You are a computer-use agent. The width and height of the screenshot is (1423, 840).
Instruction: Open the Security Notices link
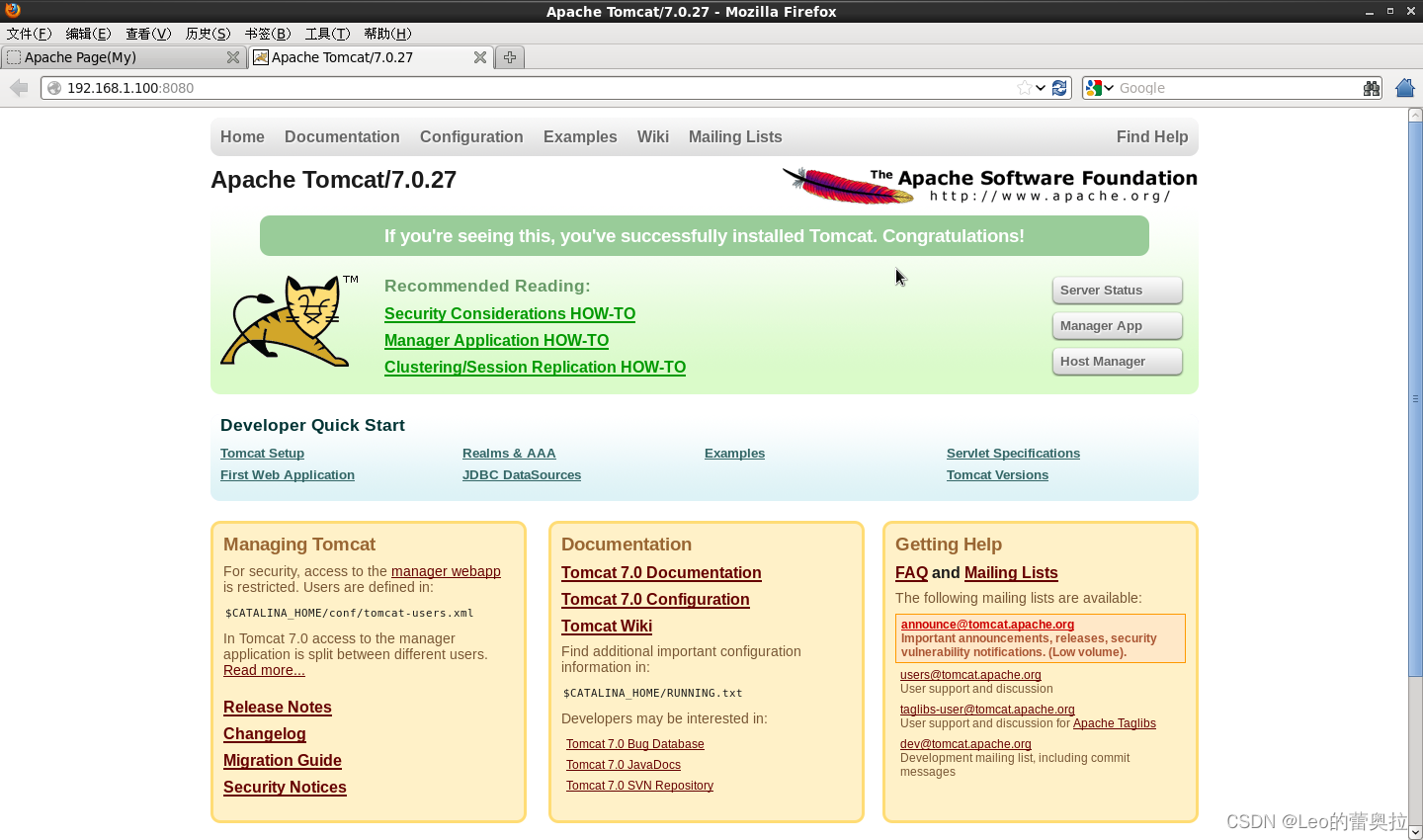tap(285, 787)
